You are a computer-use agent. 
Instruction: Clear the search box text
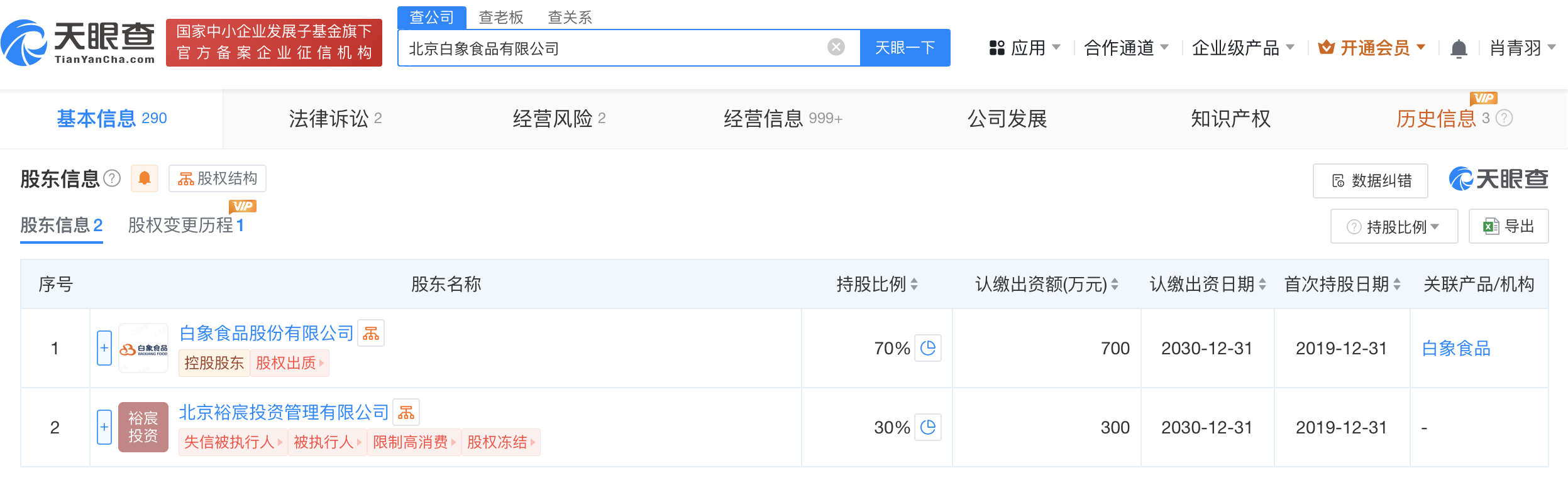836,47
